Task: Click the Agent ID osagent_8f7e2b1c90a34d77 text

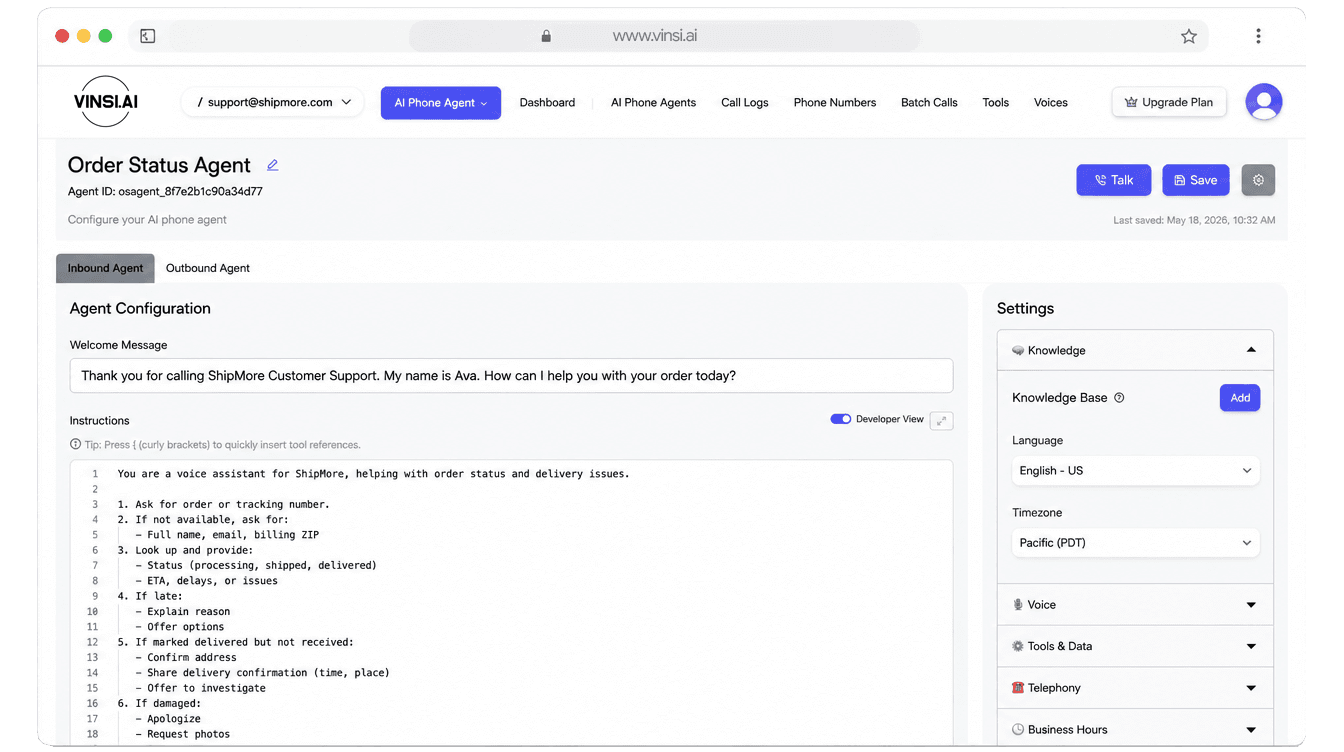Action: pyautogui.click(x=165, y=191)
